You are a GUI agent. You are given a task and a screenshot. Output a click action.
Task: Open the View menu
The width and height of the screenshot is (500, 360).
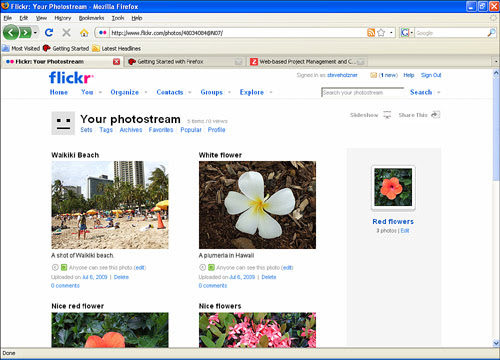(41, 18)
